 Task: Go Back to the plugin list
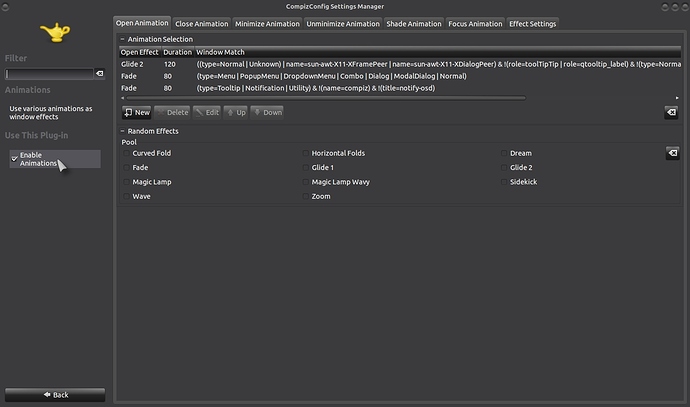coord(55,395)
